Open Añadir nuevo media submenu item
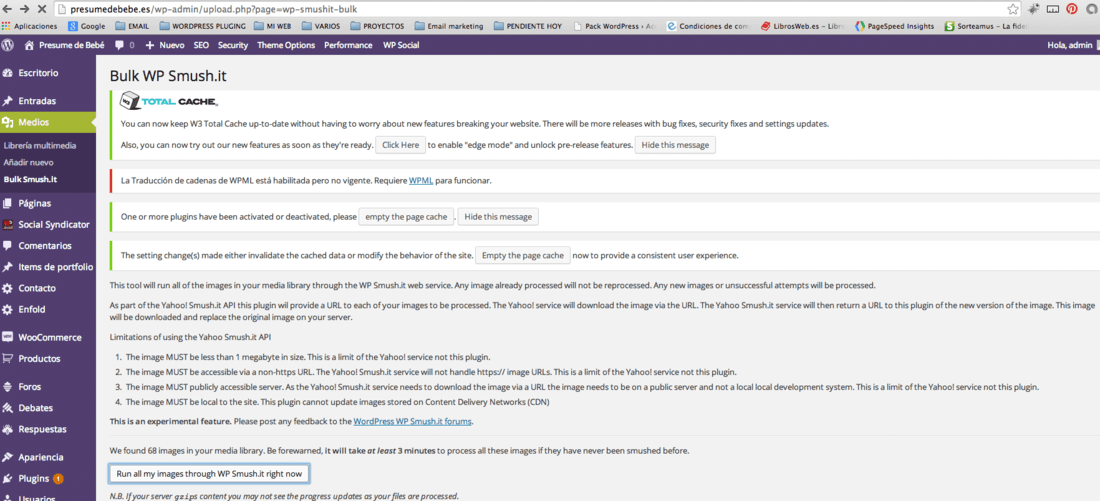Screen dimensions: 1100x501 pyautogui.click(x=28, y=162)
